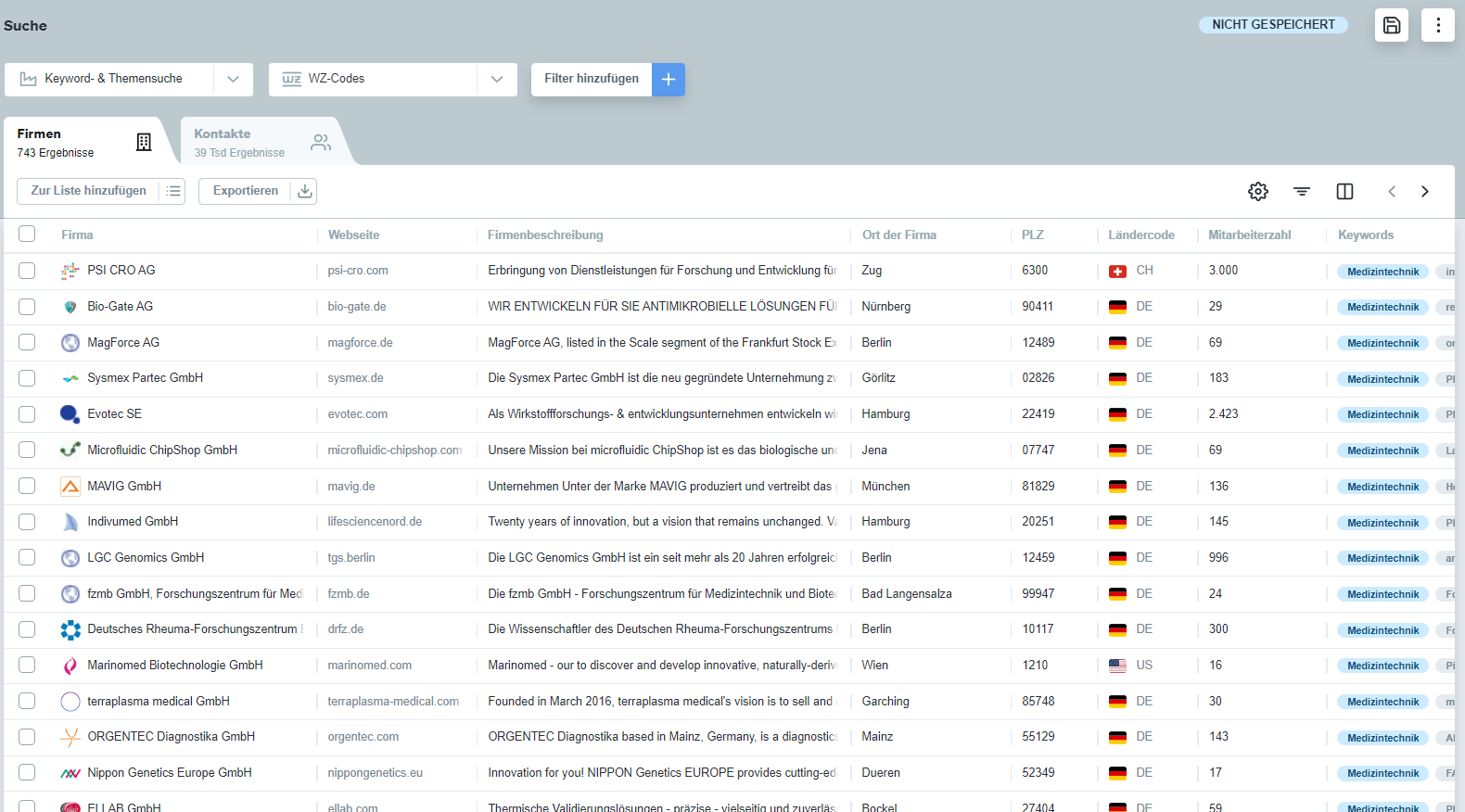Sort by the PLZ column header
The height and width of the screenshot is (812, 1465).
click(1033, 235)
